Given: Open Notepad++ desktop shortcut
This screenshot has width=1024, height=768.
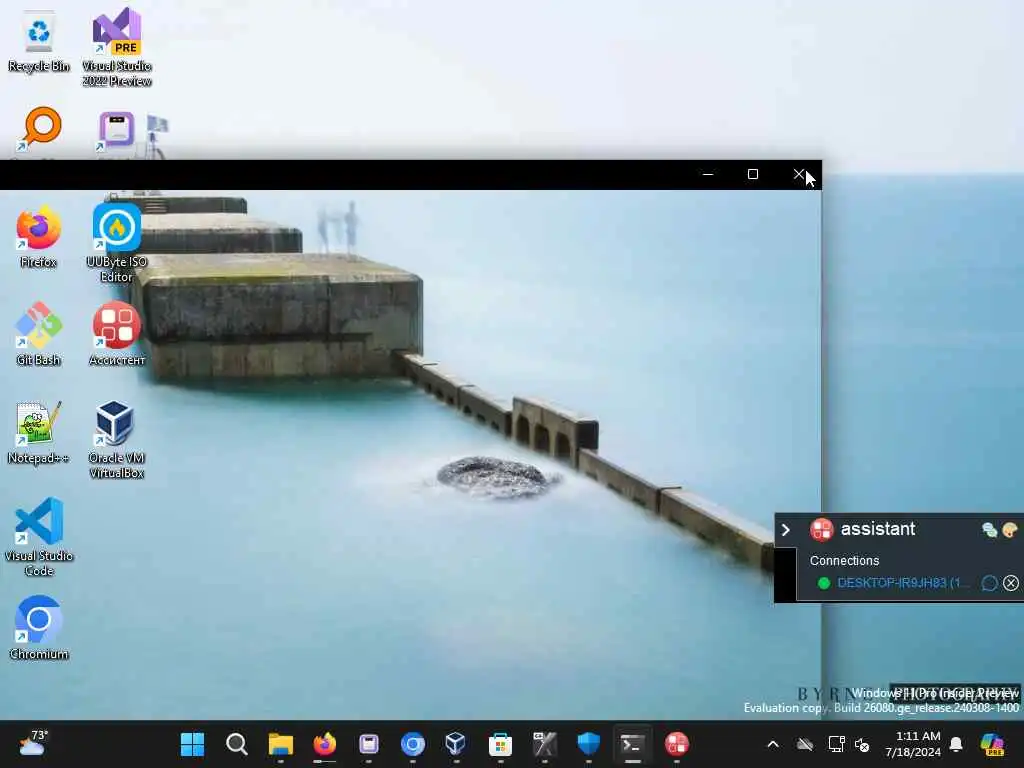Looking at the screenshot, I should coord(38,432).
